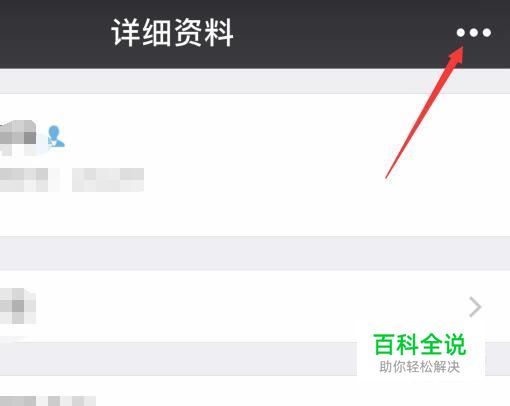Expand the row with the right chevron
Viewport: 510px width, 406px height.
(x=475, y=307)
